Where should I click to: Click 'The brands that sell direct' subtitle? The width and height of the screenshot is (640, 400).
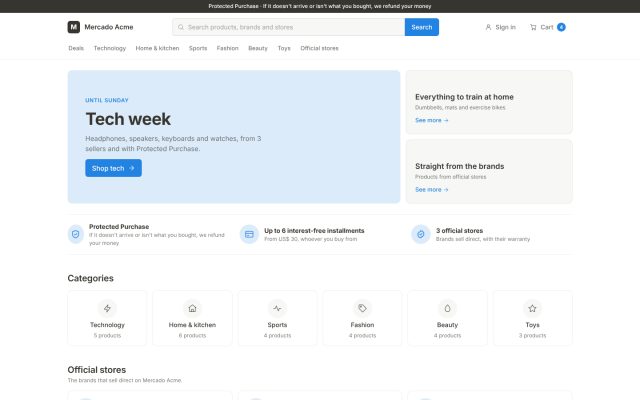124,380
